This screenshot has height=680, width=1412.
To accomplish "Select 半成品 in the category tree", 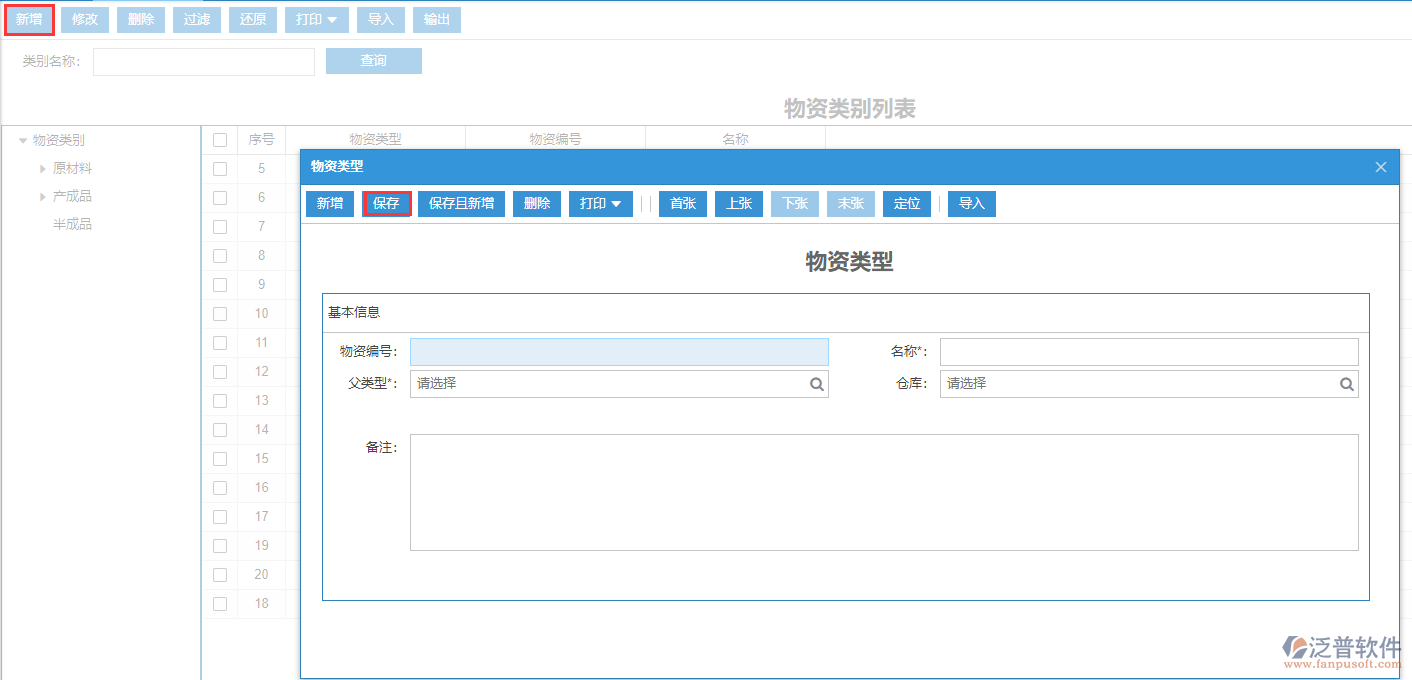I will [68, 224].
